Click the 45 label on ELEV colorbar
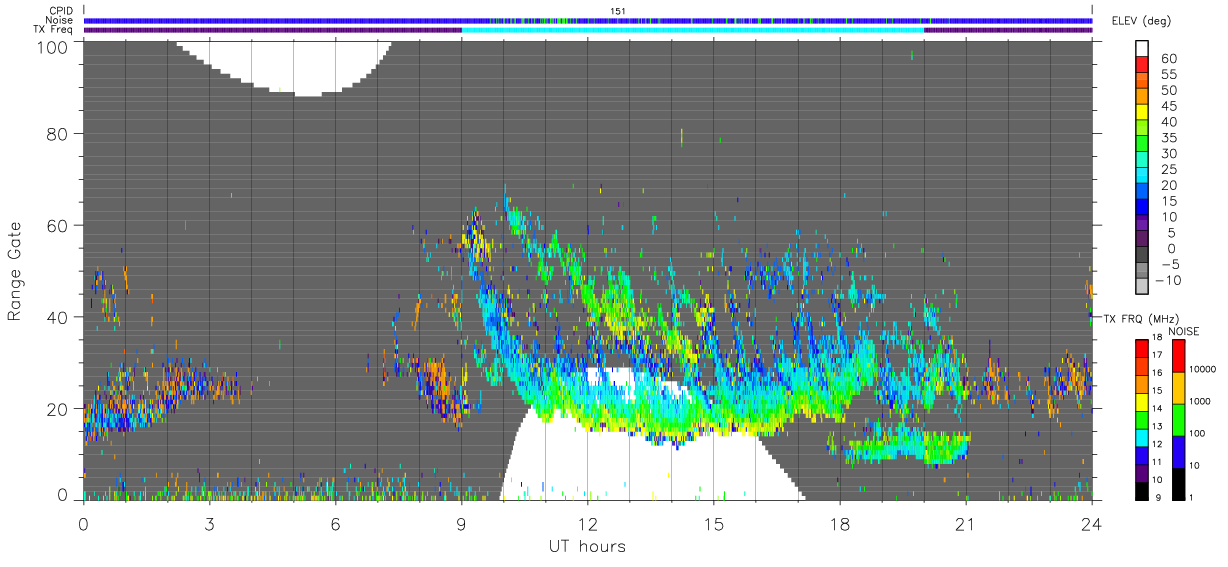Viewport: 1228px width, 567px height. click(x=1167, y=107)
